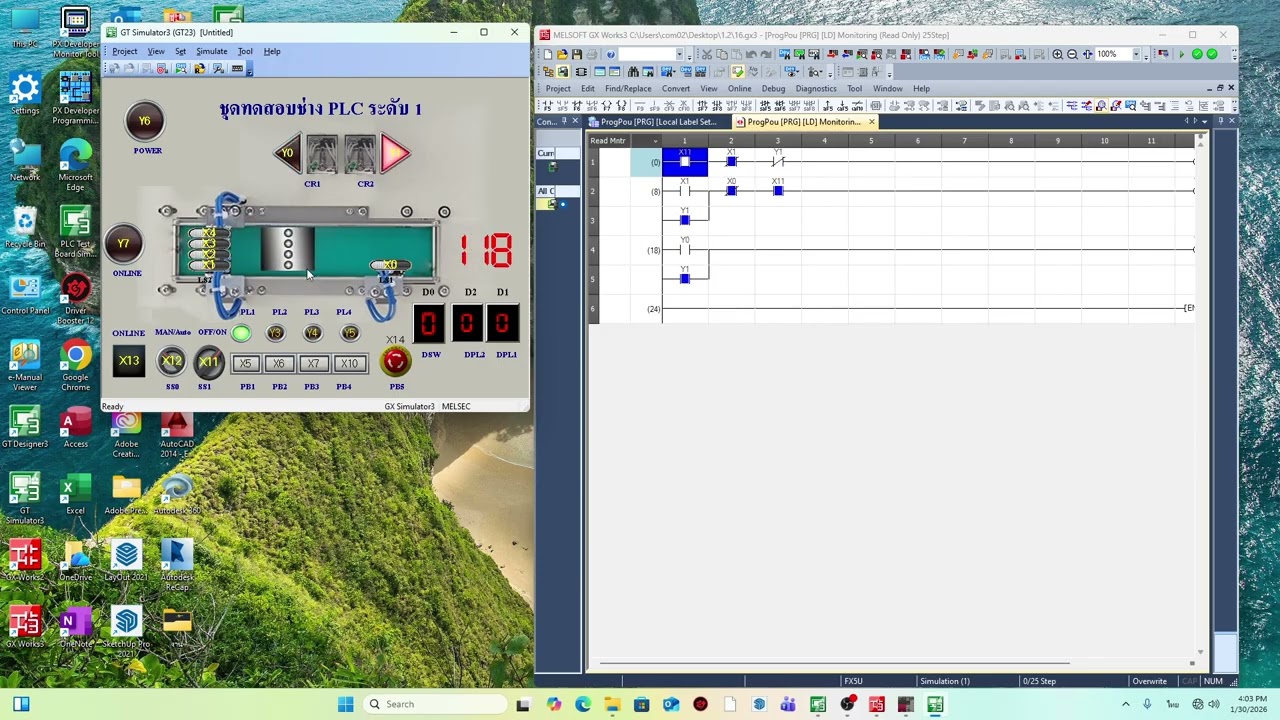Copy selection in GX Works3 toolbar

(x=722, y=54)
